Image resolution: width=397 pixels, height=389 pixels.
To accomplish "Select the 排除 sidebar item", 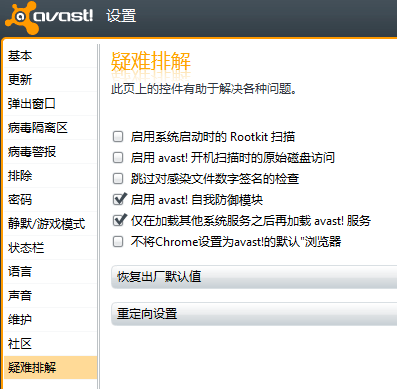I will [x=50, y=176].
